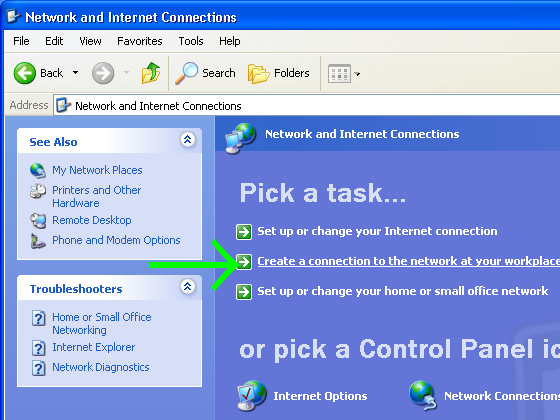
Task: Open the Tools menu
Action: [191, 41]
